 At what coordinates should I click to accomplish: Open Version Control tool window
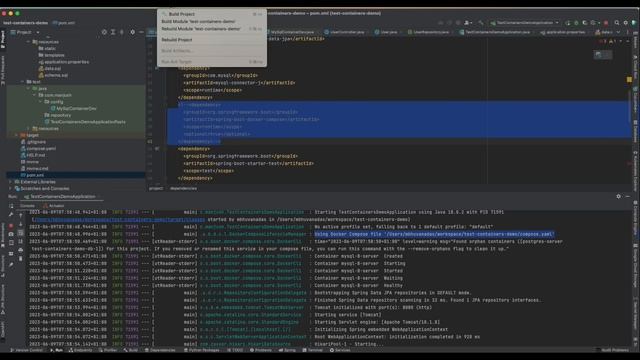pos(26,350)
